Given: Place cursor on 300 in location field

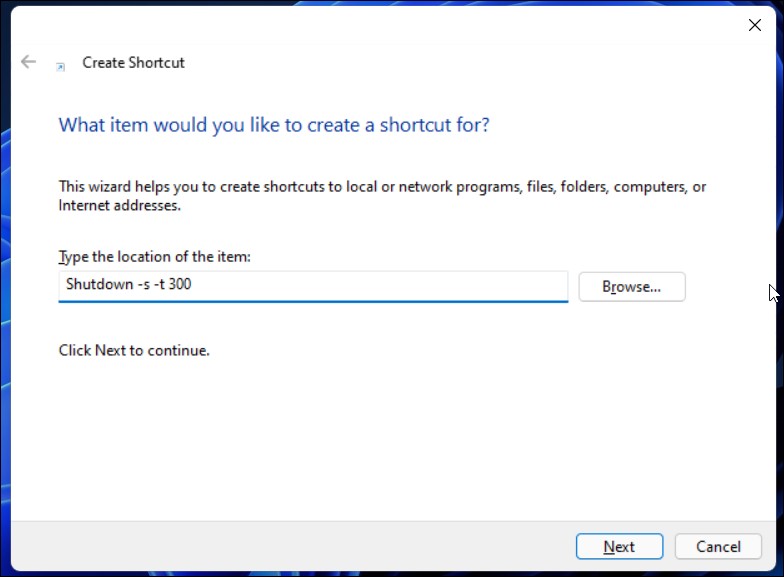Looking at the screenshot, I should [x=180, y=284].
